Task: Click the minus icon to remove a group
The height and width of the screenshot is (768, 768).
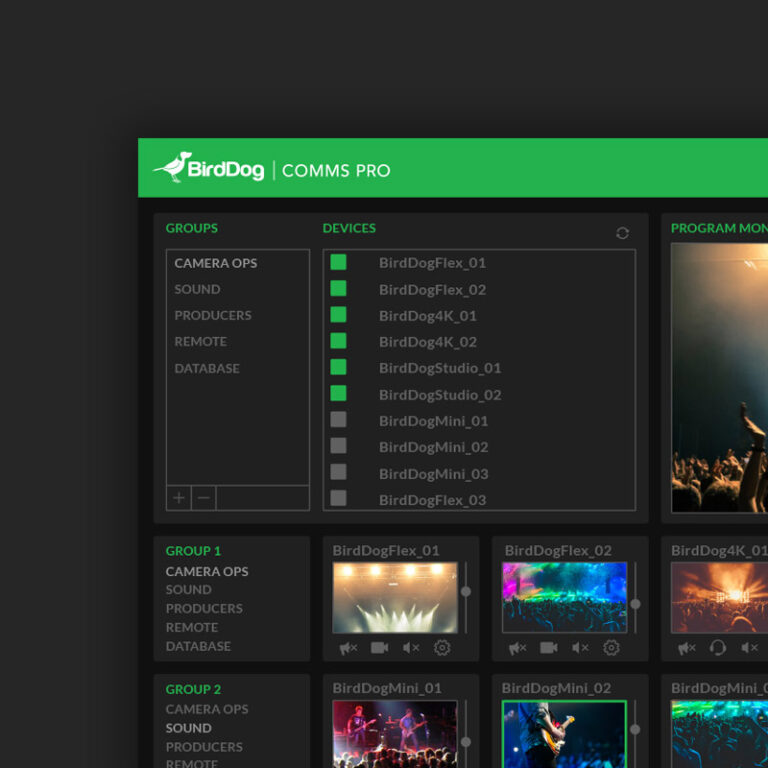Action: [204, 498]
